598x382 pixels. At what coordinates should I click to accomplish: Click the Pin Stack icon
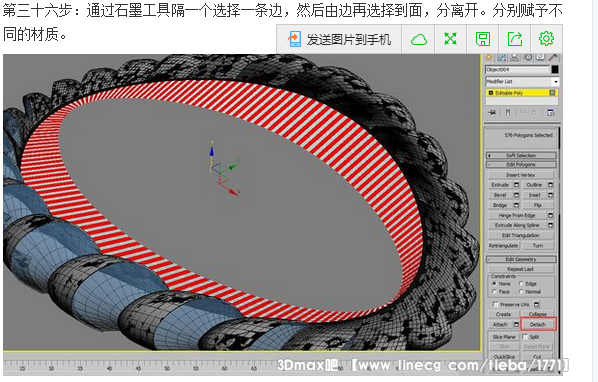point(492,112)
